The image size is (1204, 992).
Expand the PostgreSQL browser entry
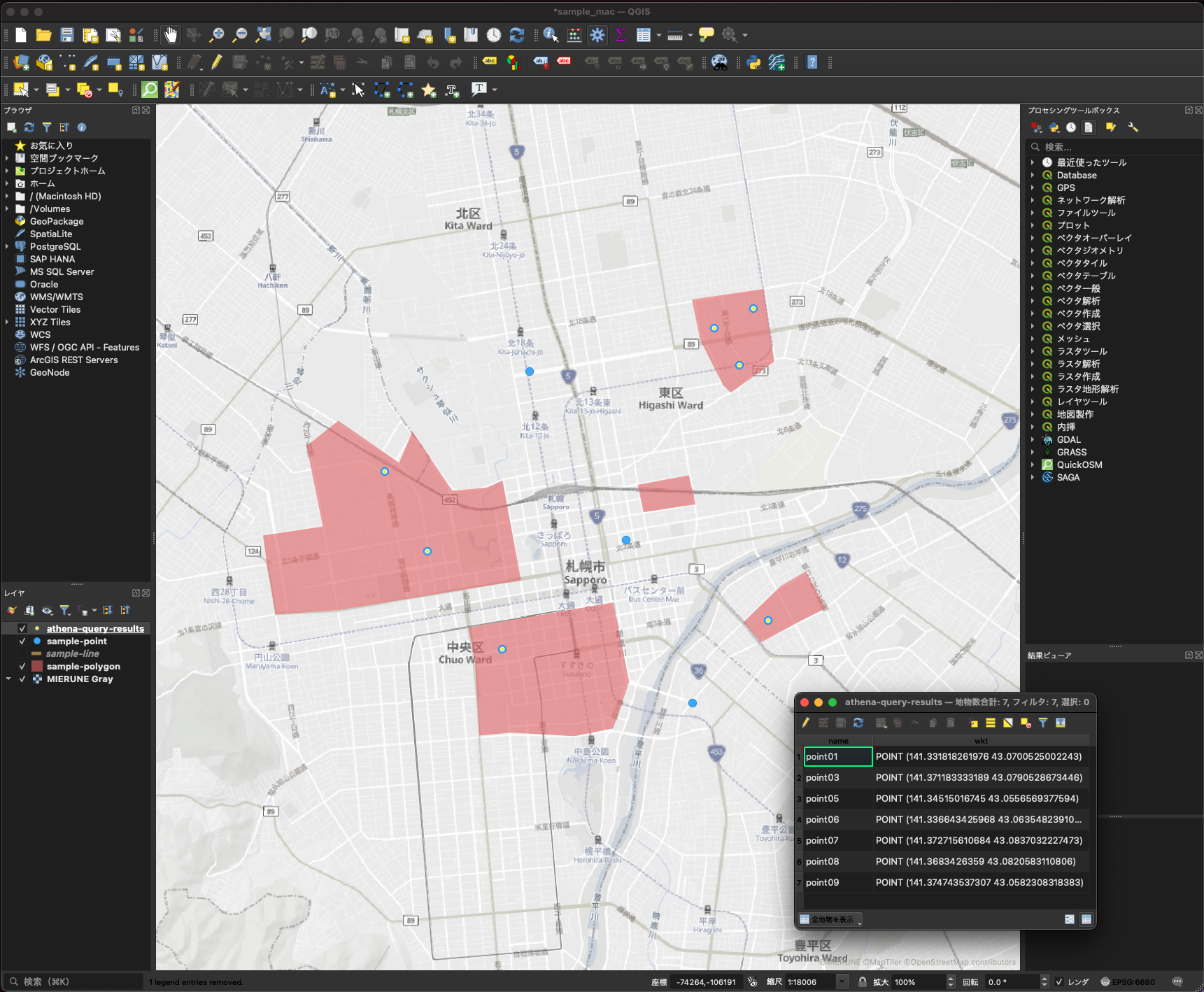(7, 246)
